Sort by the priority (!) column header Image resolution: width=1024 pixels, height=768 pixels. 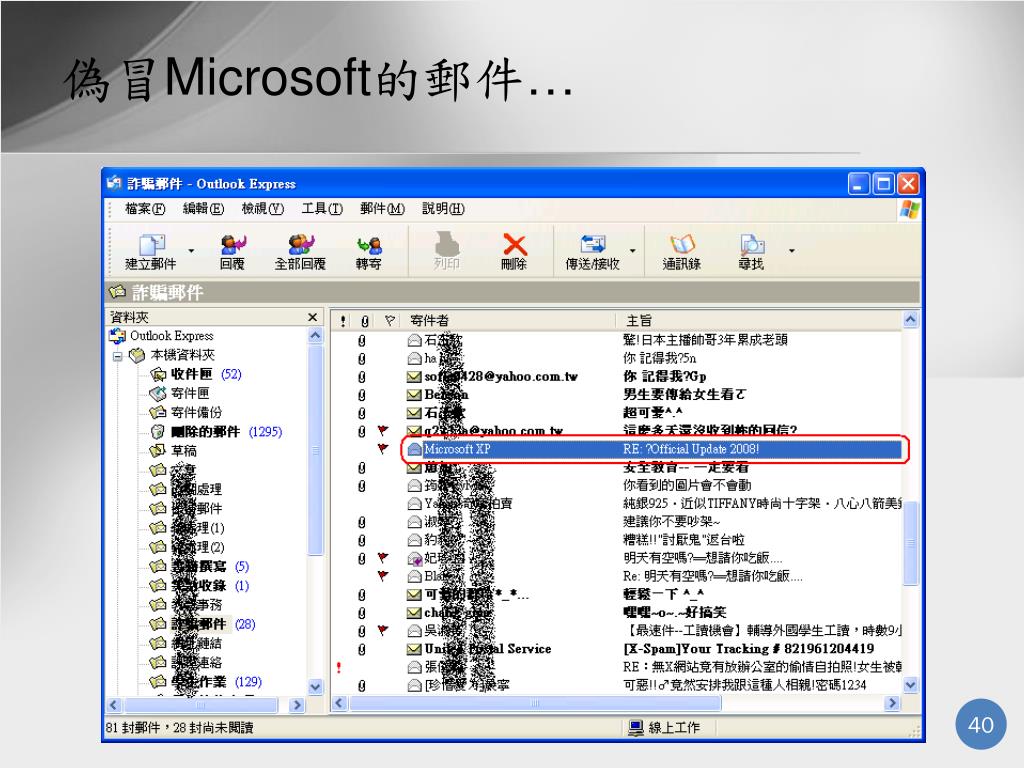(343, 321)
